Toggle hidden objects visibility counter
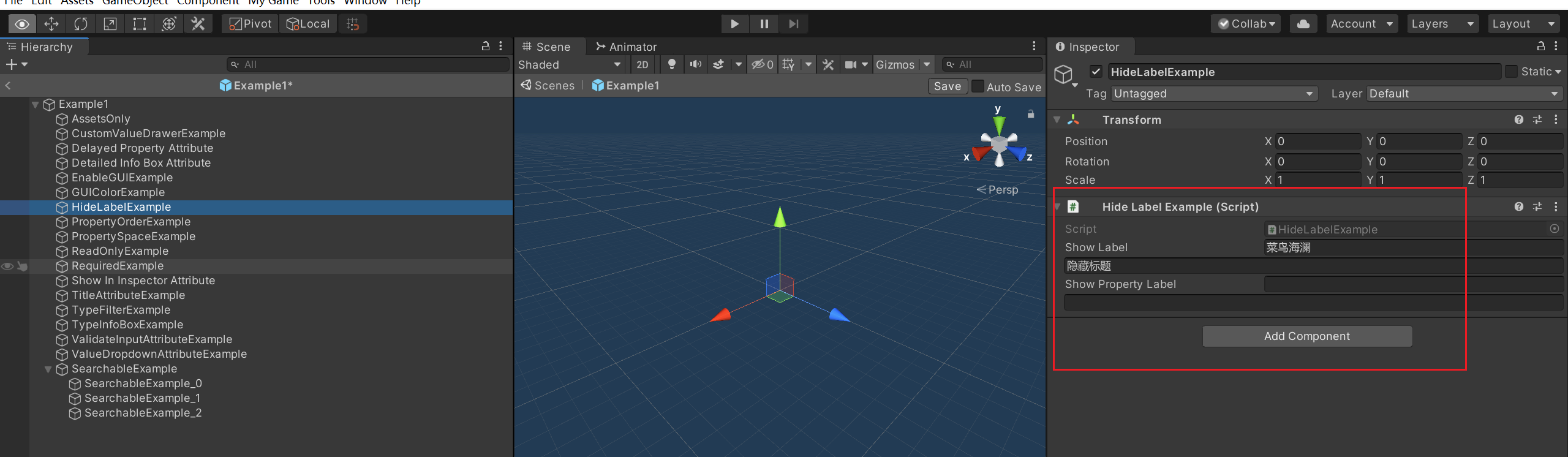This screenshot has height=457, width=1568. tap(763, 64)
